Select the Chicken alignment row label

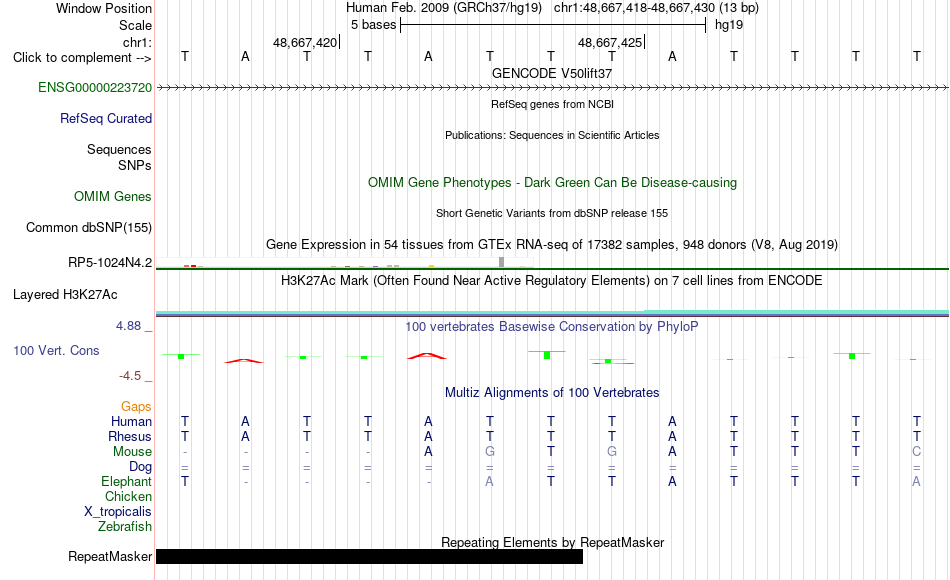pos(128,496)
